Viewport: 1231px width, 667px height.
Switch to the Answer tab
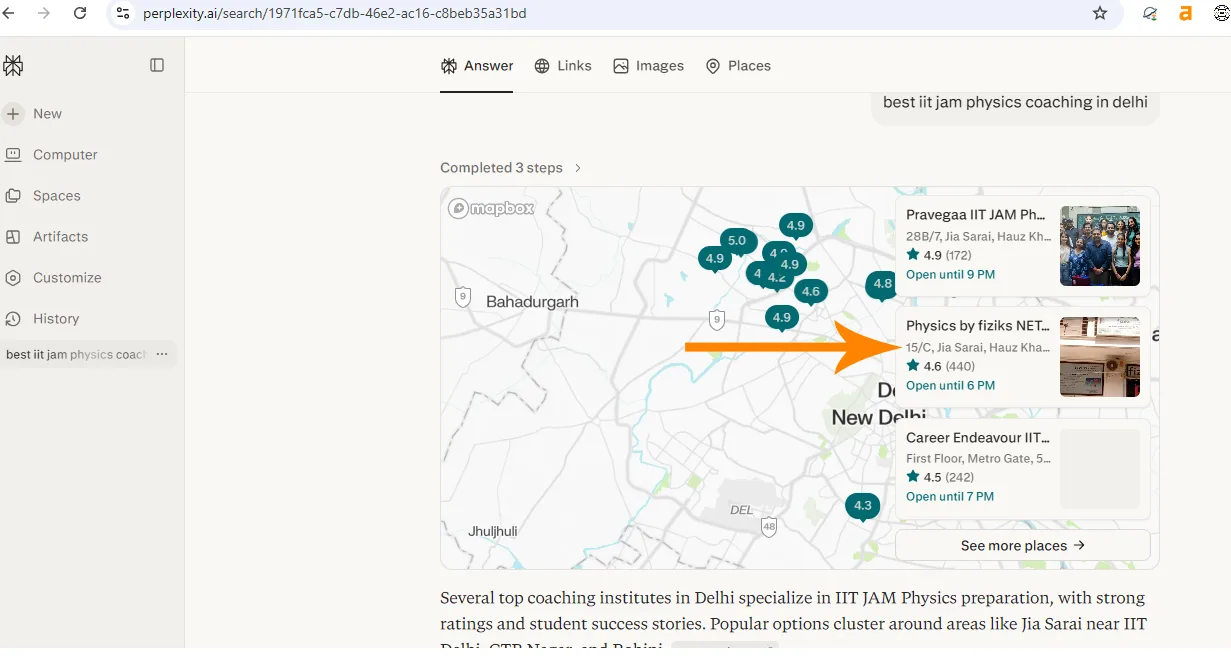[x=477, y=66]
